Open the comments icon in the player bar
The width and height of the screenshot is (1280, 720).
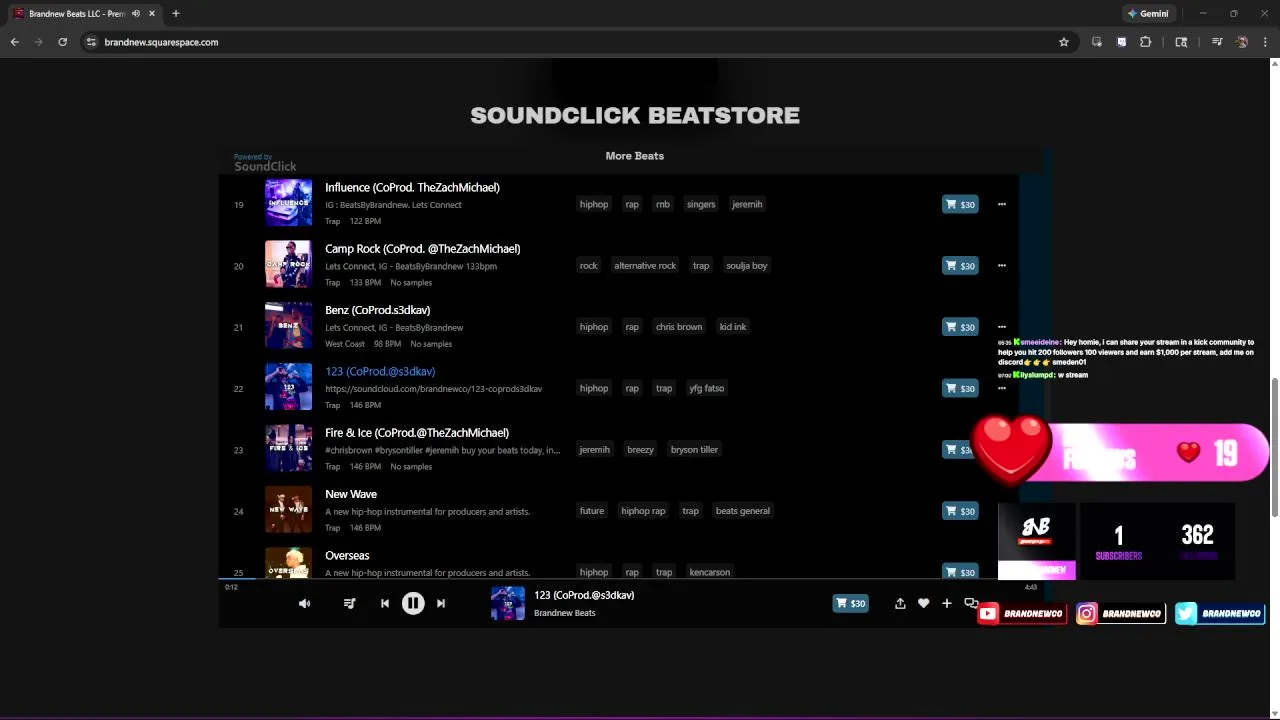(x=970, y=603)
